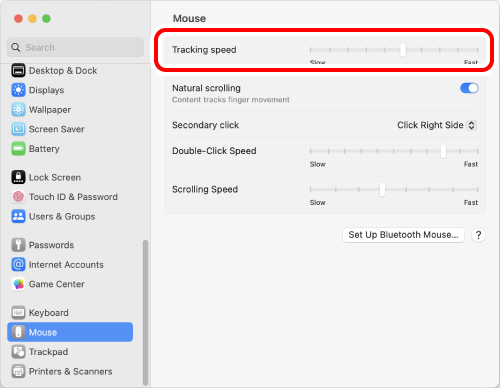Click the Screen Saver icon

point(18,129)
